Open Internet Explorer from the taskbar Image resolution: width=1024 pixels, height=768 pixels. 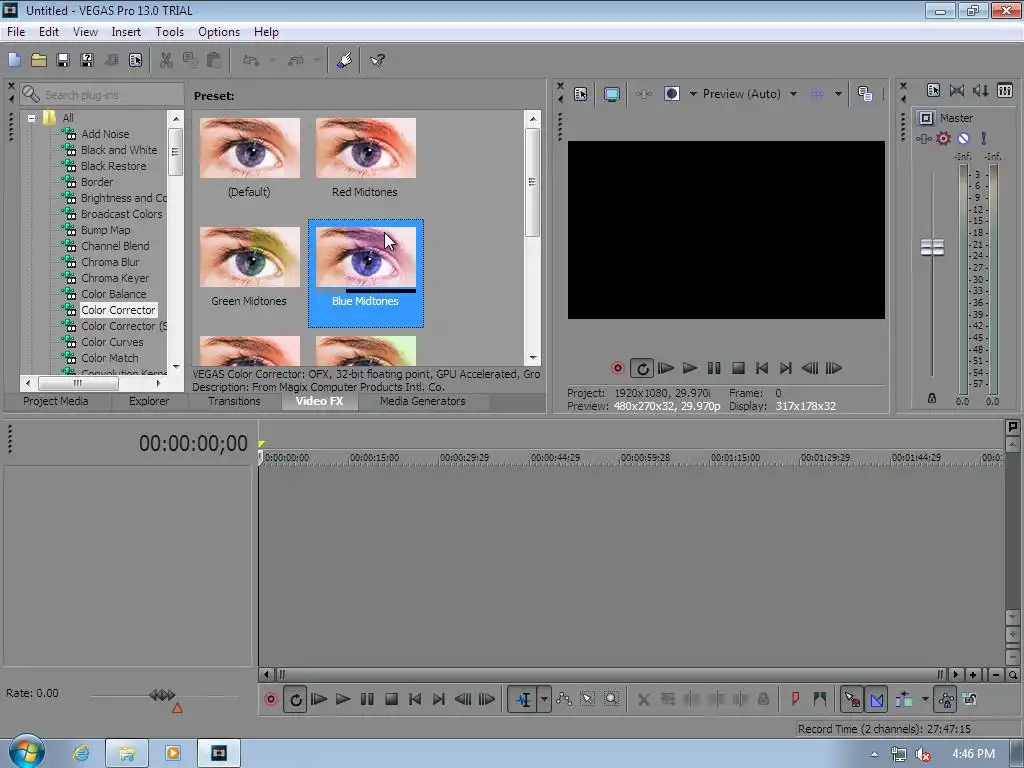[81, 753]
